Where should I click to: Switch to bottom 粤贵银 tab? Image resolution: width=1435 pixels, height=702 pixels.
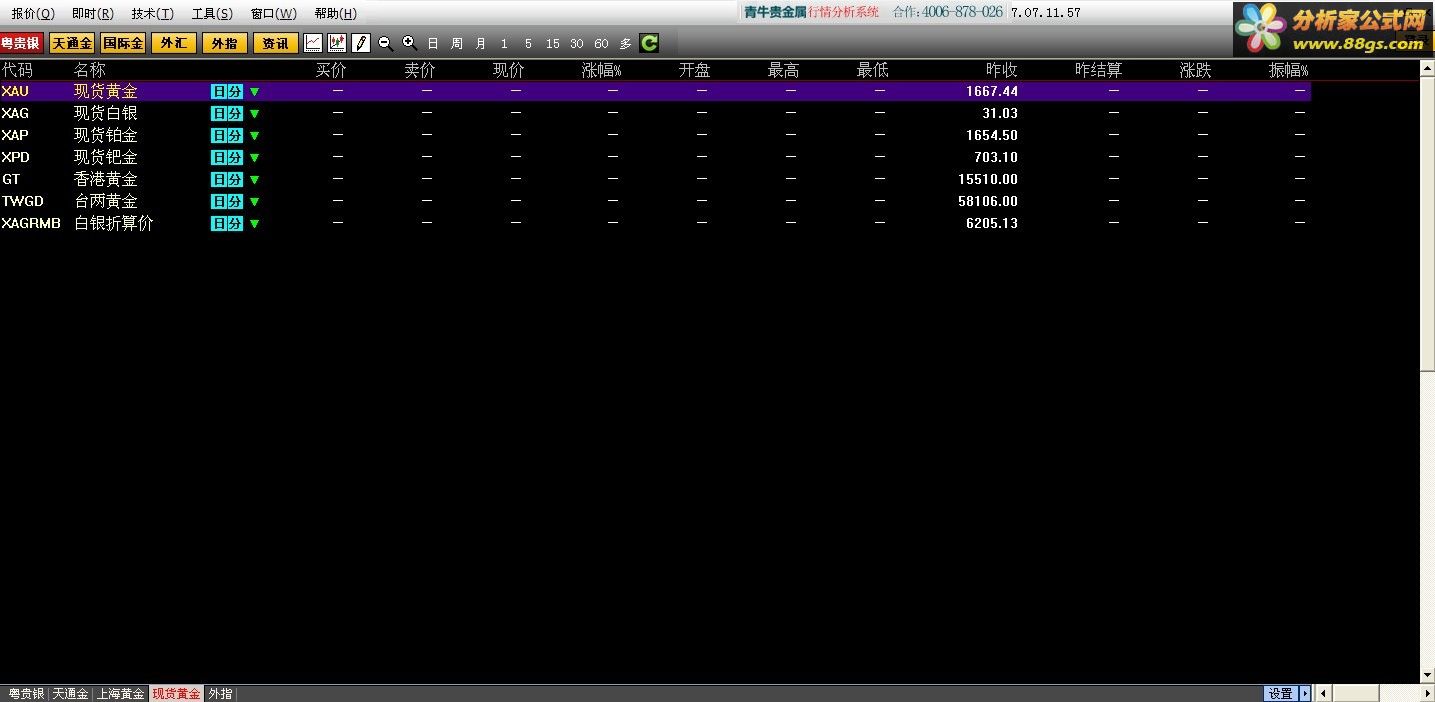pos(26,693)
